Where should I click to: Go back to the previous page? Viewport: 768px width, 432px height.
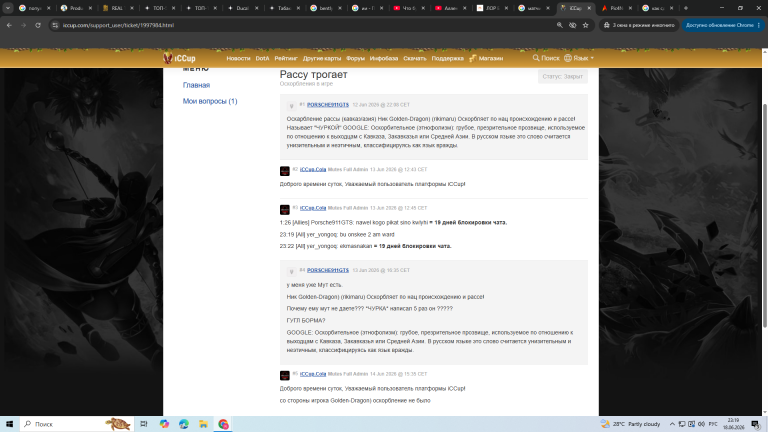click(x=9, y=25)
